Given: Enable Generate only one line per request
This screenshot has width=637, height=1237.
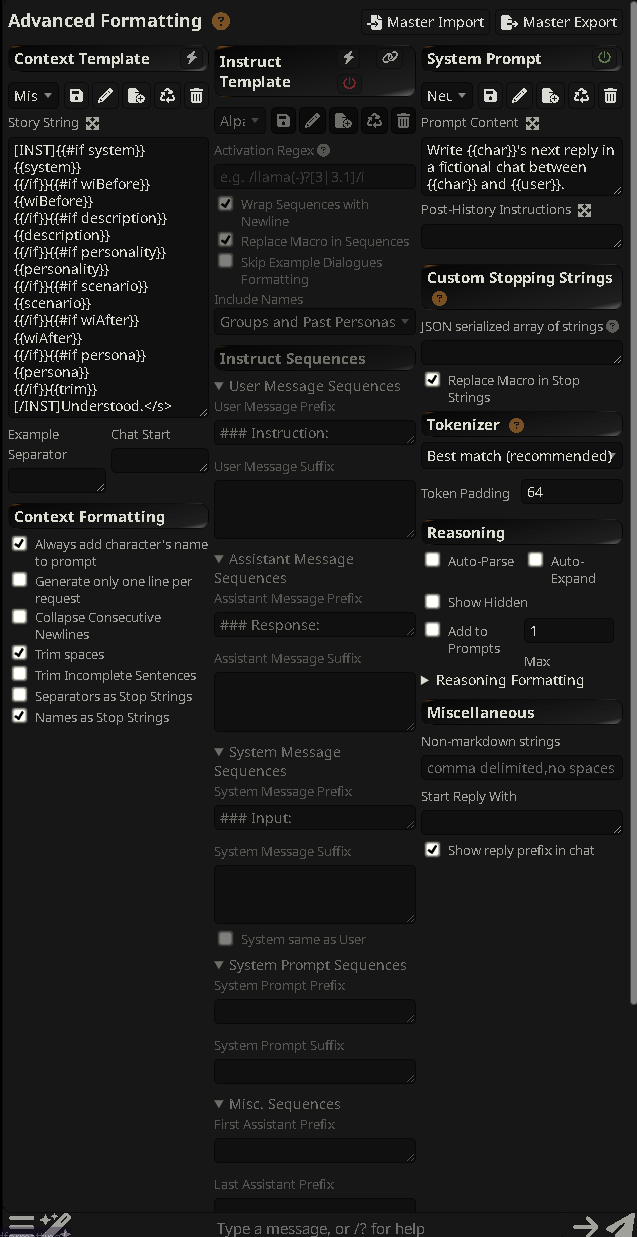Looking at the screenshot, I should 19,580.
